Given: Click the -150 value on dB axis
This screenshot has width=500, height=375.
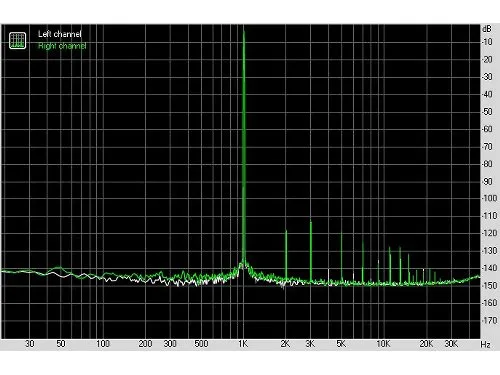Looking at the screenshot, I should (489, 285).
